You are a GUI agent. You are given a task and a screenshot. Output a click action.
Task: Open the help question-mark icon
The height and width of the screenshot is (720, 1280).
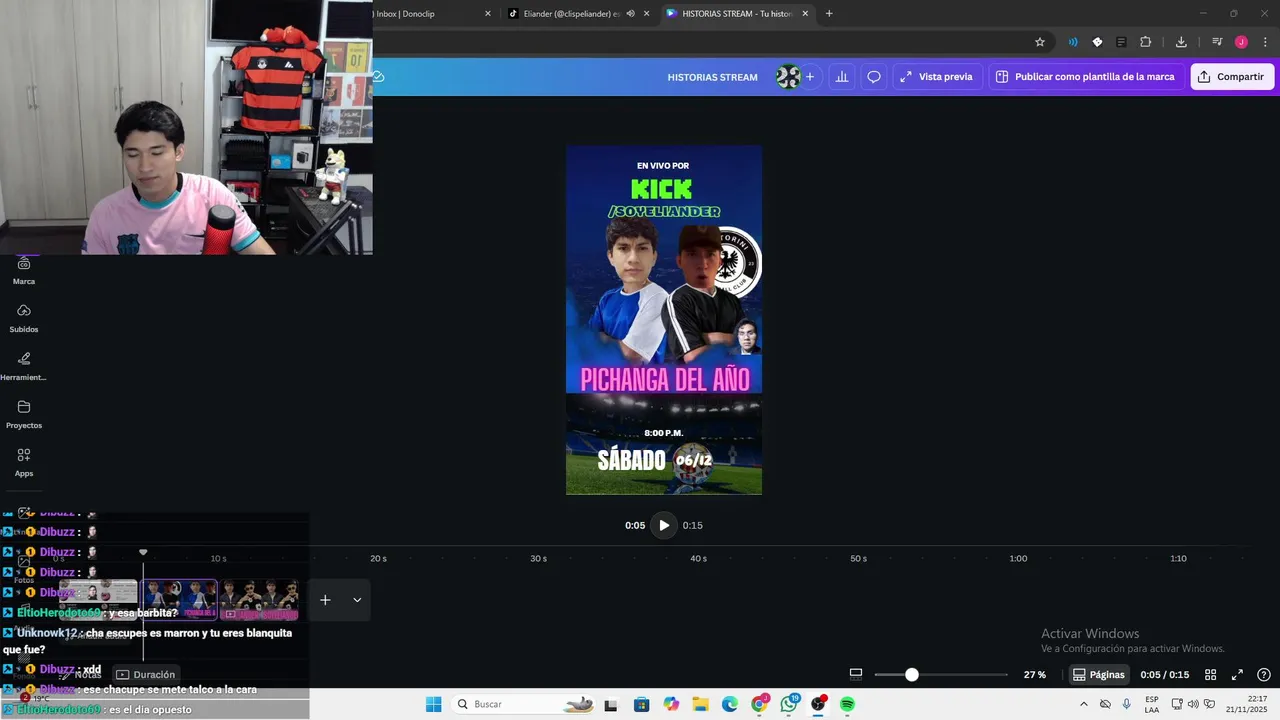pyautogui.click(x=1264, y=675)
